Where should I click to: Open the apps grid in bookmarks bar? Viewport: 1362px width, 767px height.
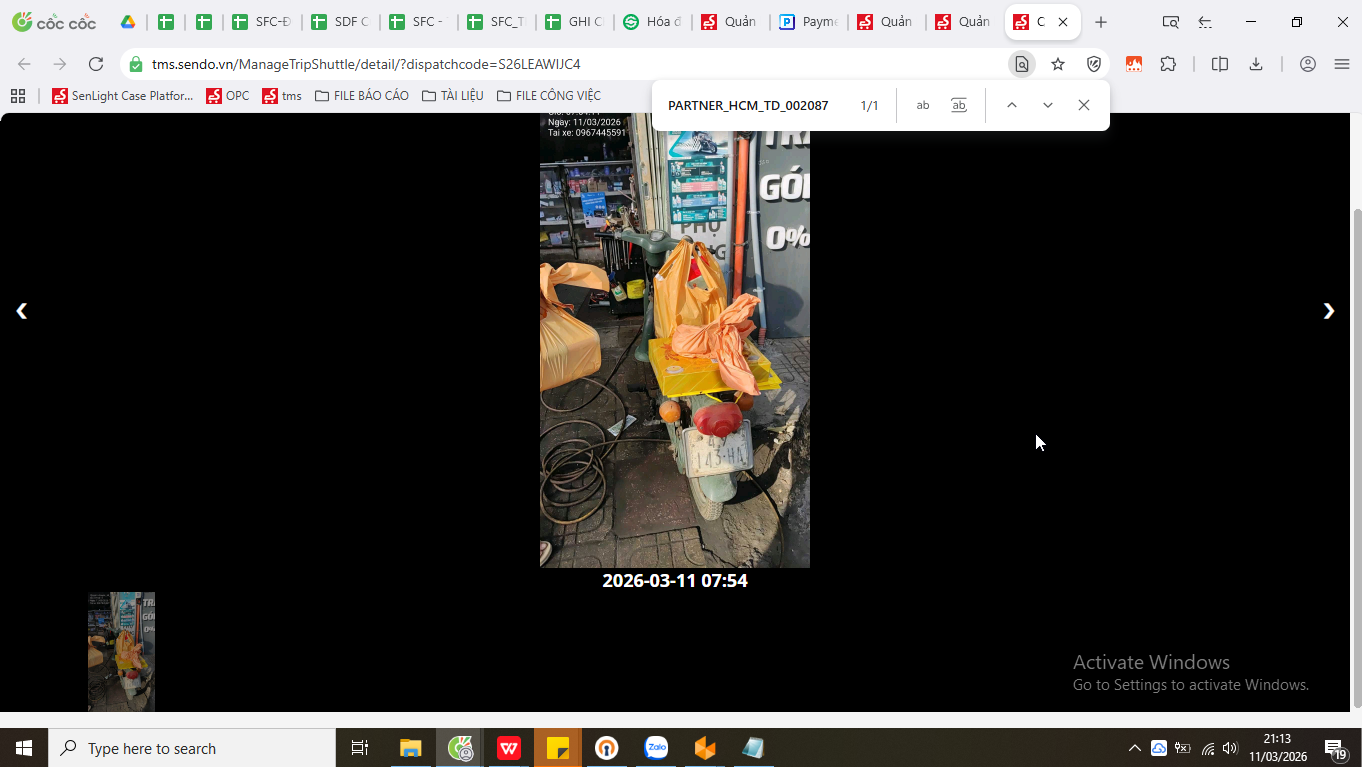tap(17, 96)
